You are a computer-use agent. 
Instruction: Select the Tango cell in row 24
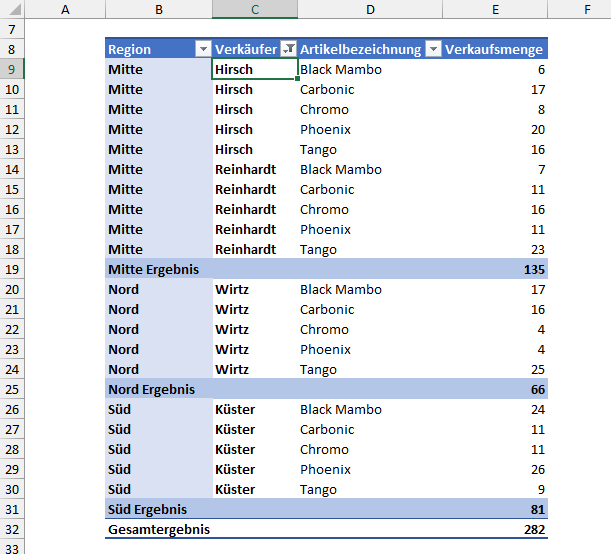(318, 369)
